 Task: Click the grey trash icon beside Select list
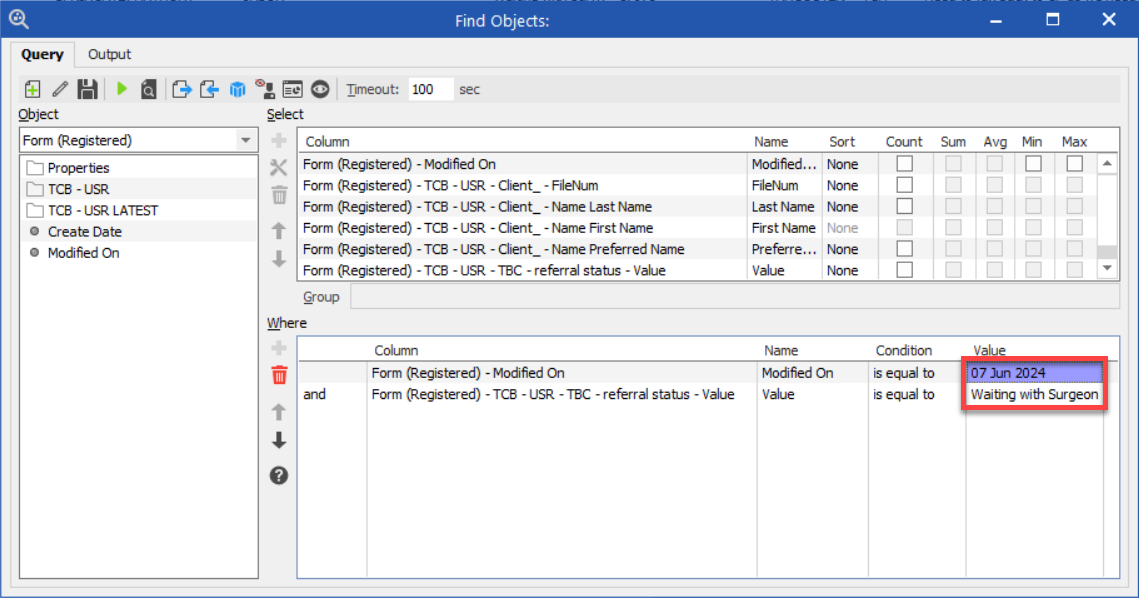tap(279, 195)
